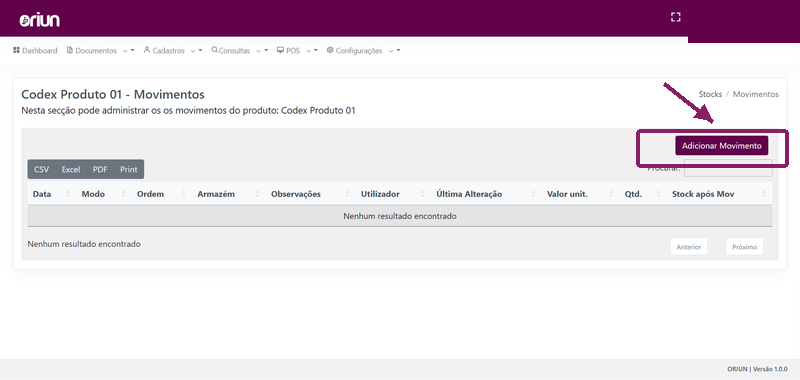Sort by Modo column
The height and width of the screenshot is (380, 800).
click(x=104, y=194)
